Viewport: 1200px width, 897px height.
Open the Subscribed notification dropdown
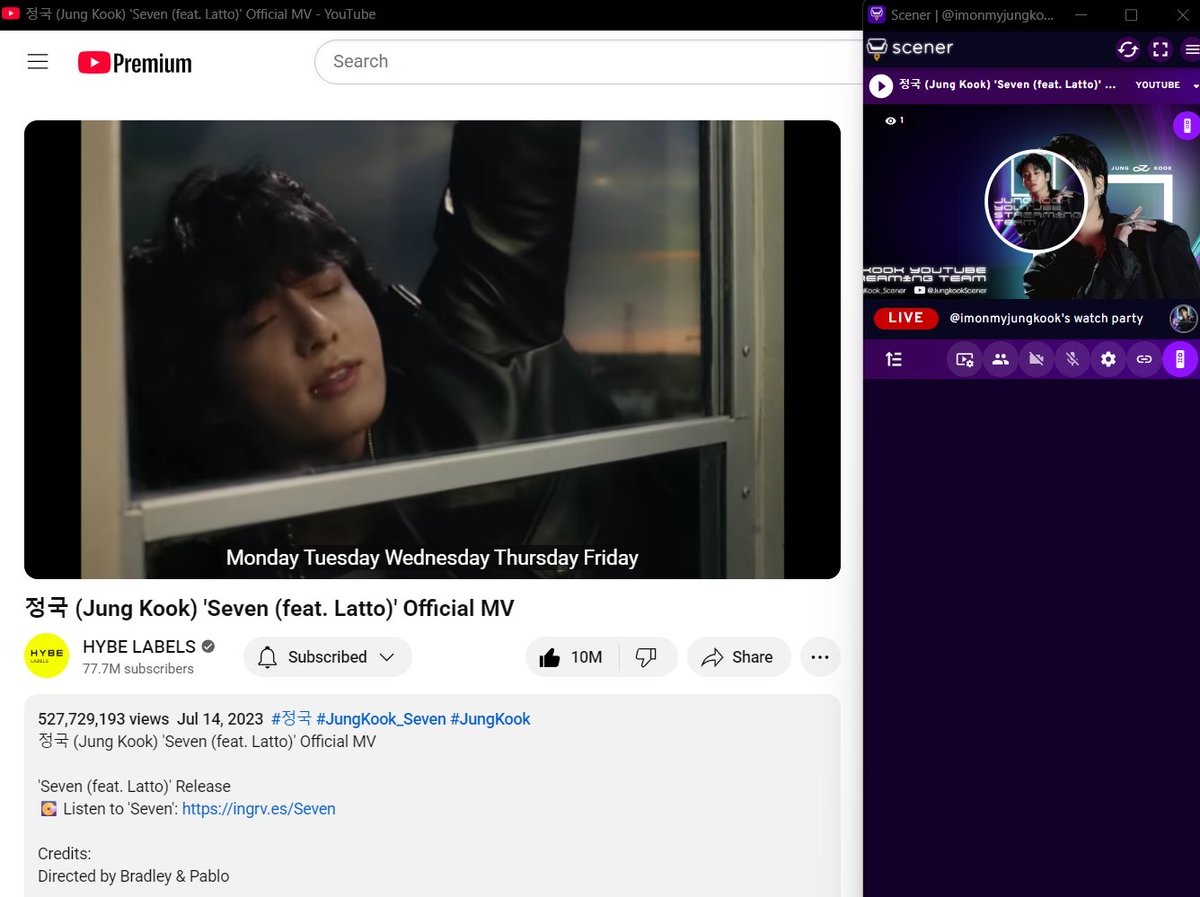click(327, 657)
